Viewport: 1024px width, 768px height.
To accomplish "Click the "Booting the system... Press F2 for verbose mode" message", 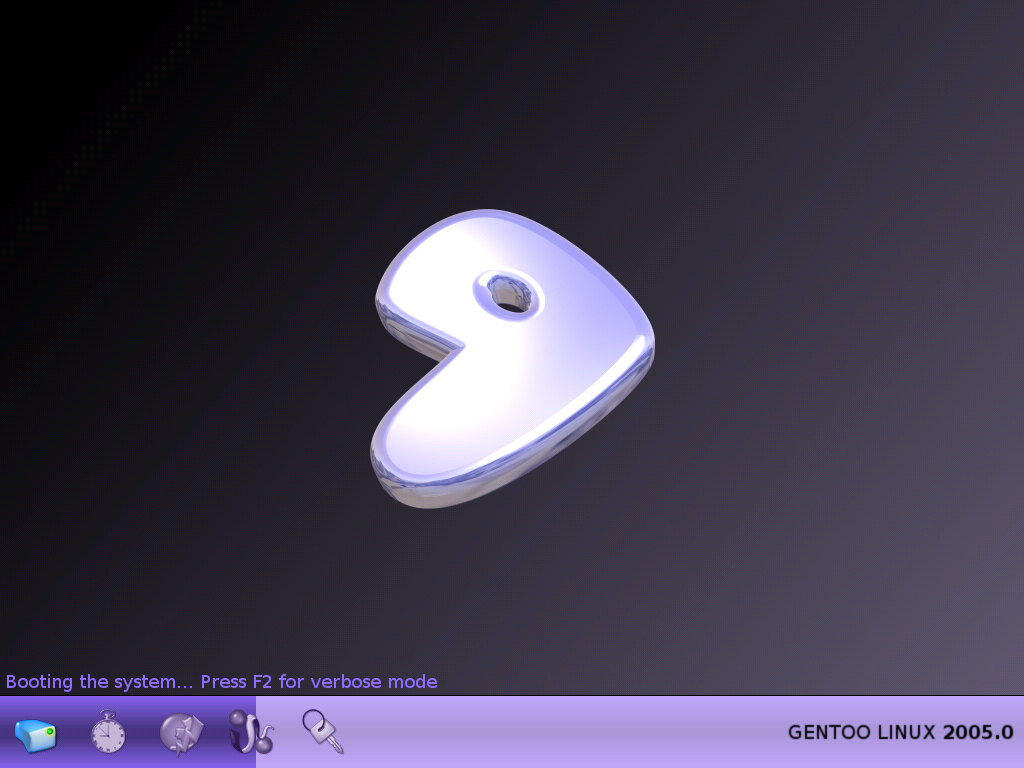I will click(221, 682).
